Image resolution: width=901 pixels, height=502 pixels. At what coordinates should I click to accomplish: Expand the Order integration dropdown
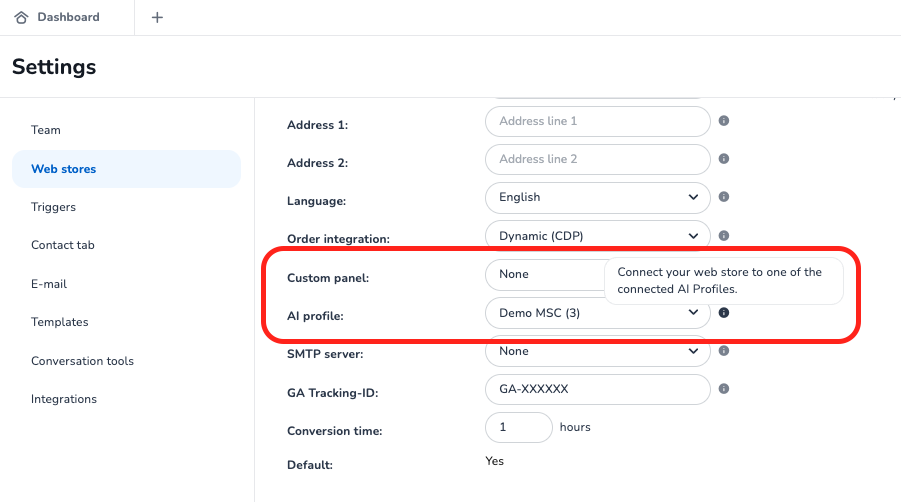[597, 236]
